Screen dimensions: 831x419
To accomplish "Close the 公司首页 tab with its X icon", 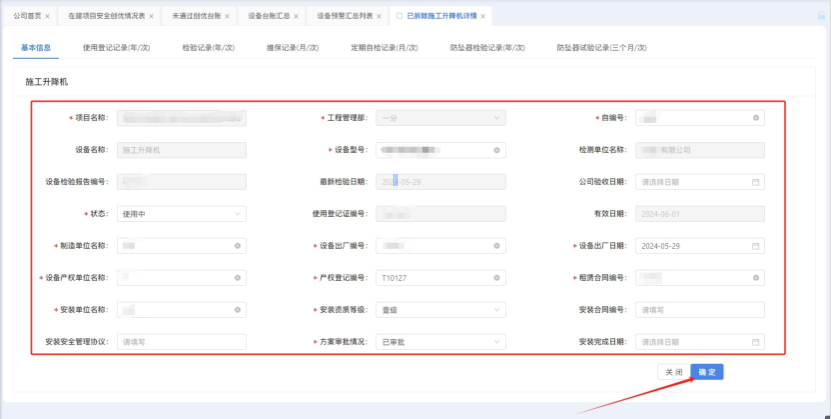I will click(48, 17).
